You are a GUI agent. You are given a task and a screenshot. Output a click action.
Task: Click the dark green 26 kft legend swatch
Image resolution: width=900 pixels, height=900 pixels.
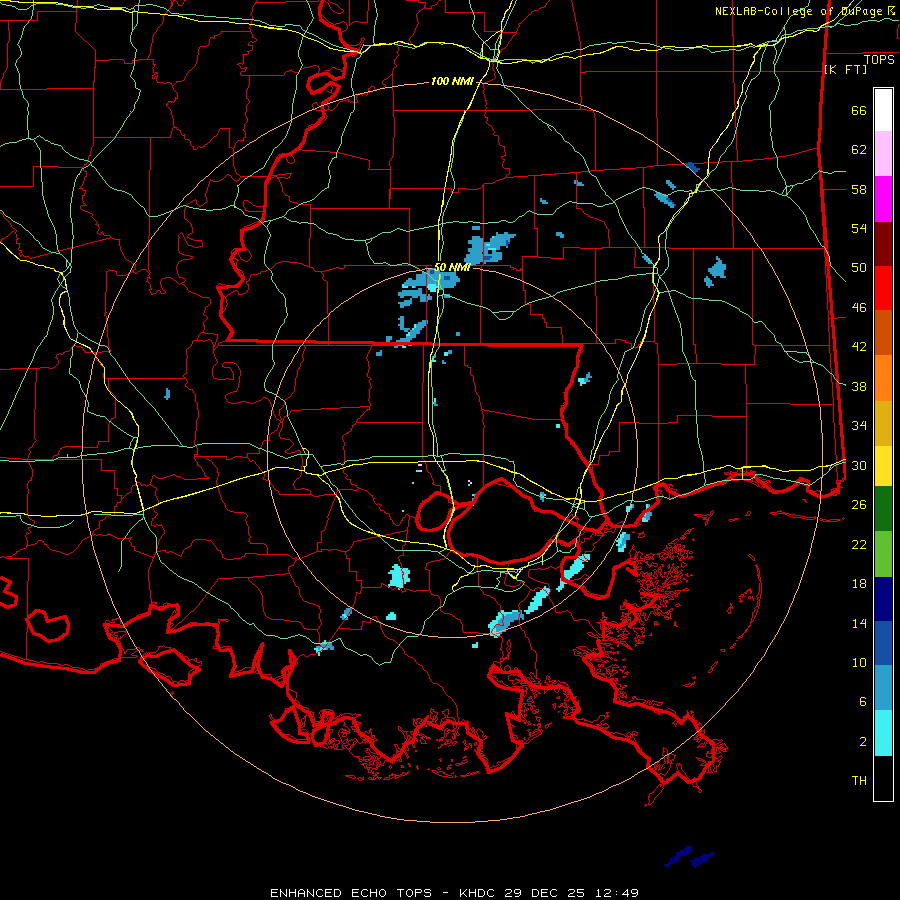click(x=883, y=509)
